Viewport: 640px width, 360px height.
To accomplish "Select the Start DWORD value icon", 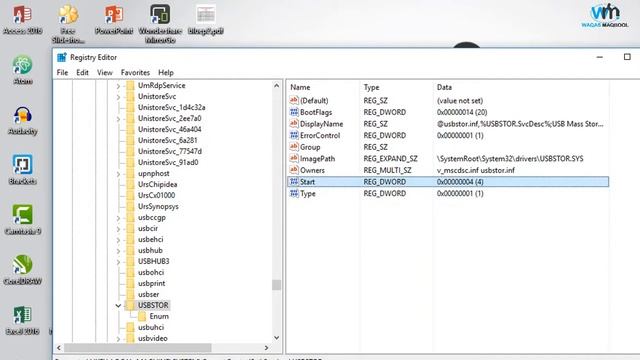I will click(294, 182).
